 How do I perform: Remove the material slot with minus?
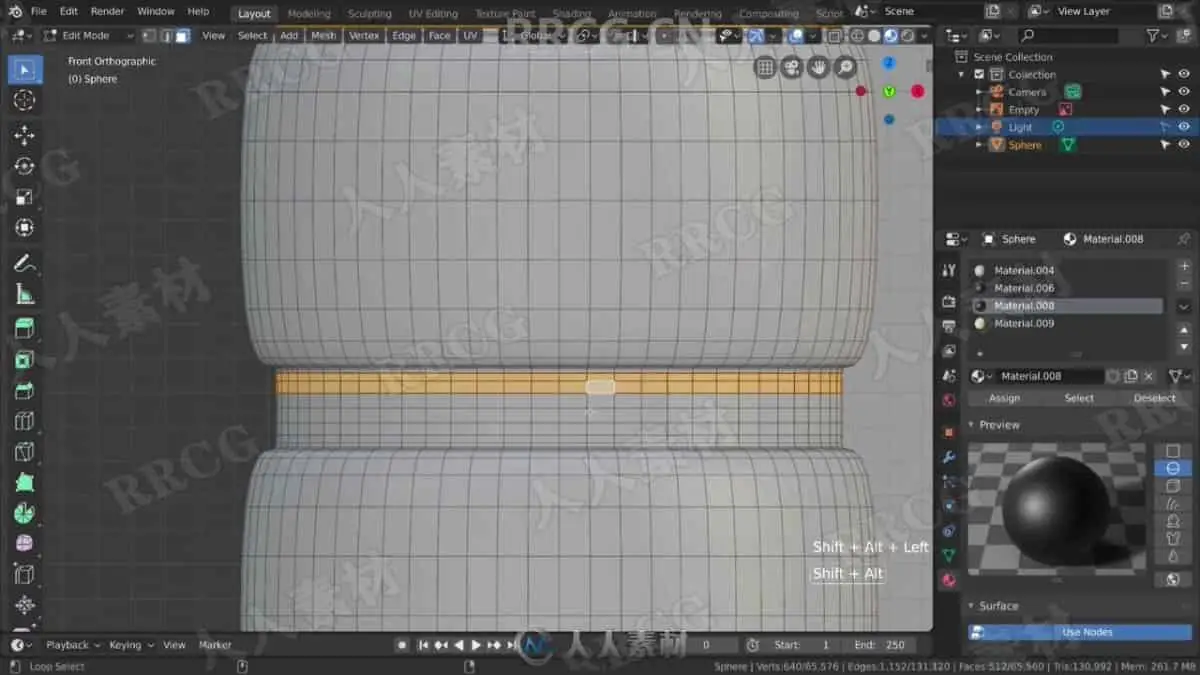tap(1184, 284)
